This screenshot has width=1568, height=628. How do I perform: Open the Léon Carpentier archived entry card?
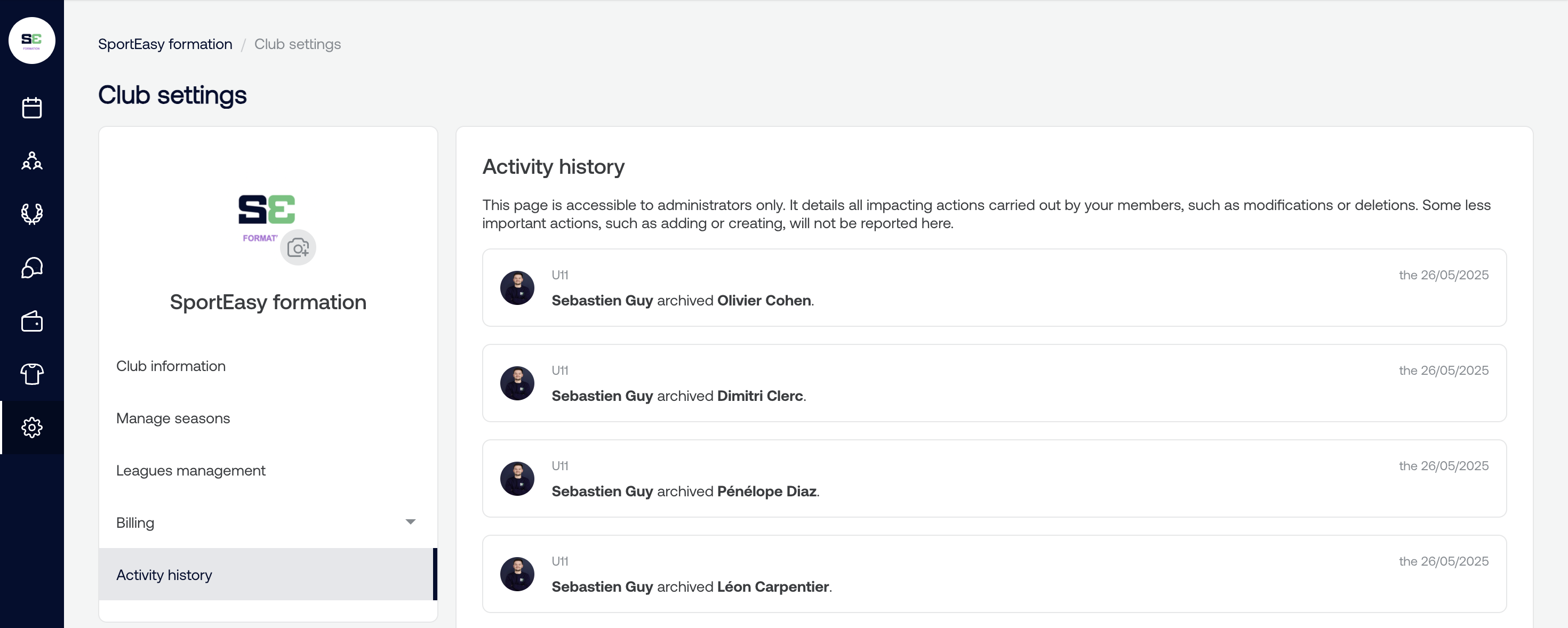tap(994, 574)
